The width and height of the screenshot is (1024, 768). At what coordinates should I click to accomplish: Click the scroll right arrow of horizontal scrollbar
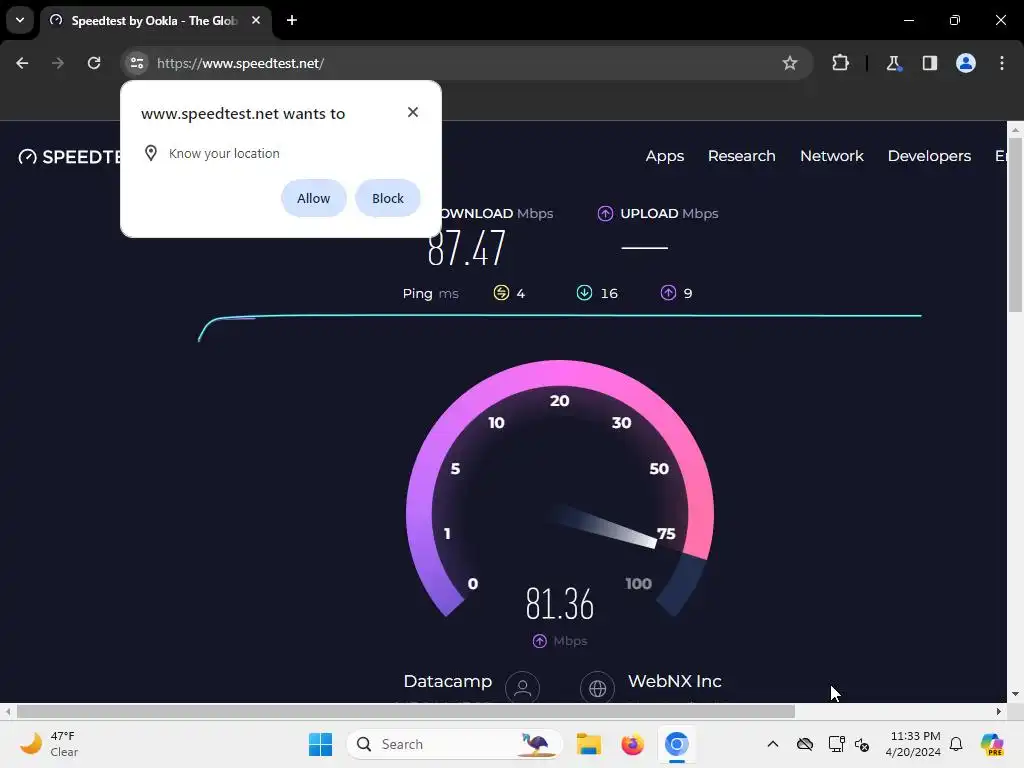(x=999, y=711)
